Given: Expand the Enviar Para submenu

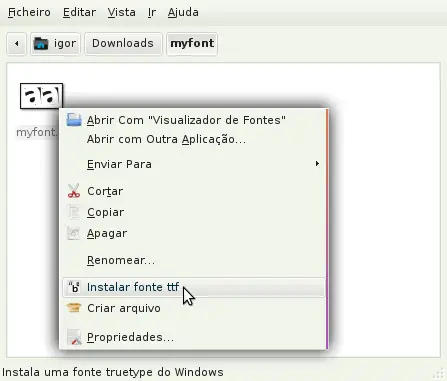Looking at the screenshot, I should pos(193,164).
